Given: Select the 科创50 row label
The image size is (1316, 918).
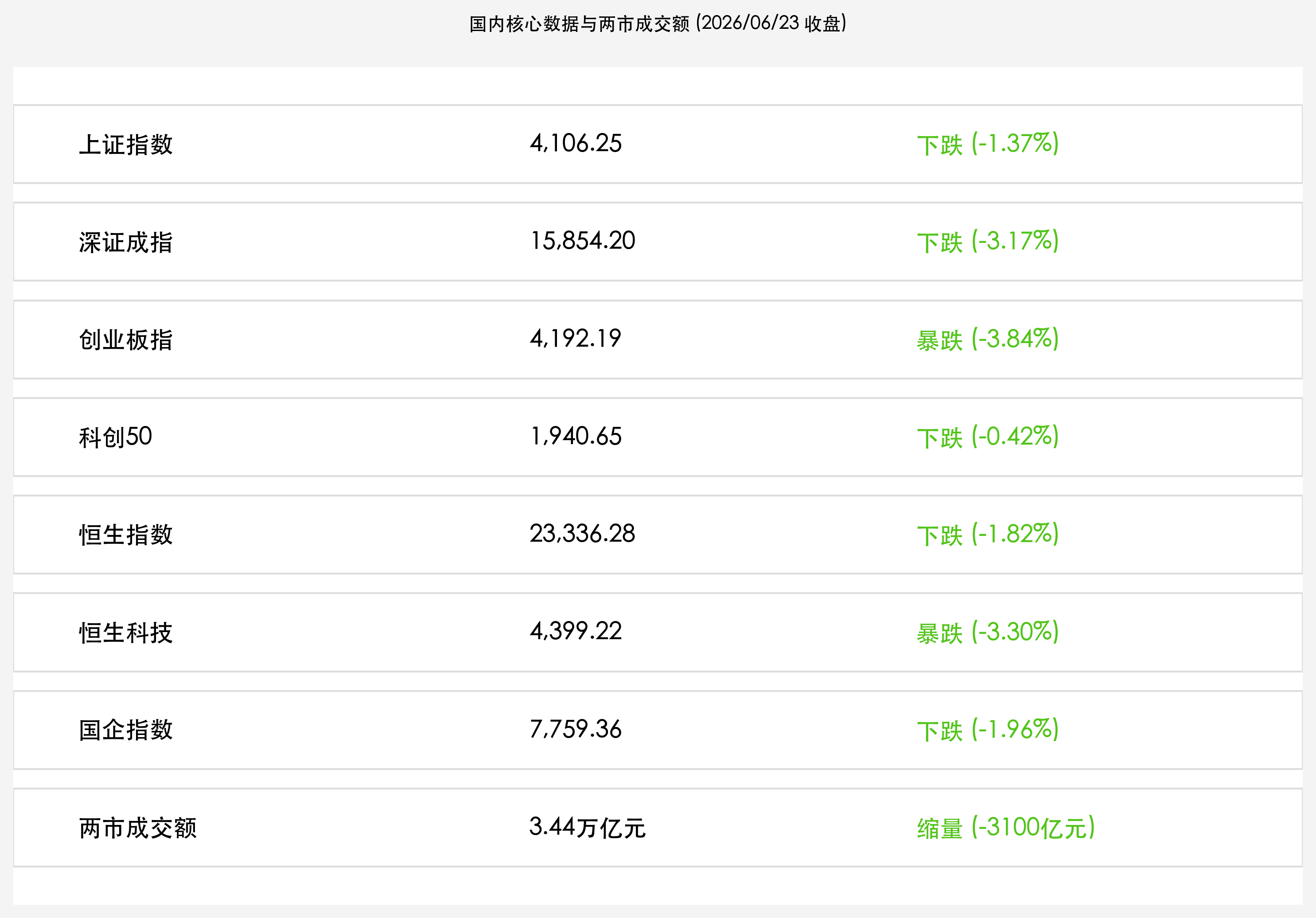Looking at the screenshot, I should click(x=115, y=437).
